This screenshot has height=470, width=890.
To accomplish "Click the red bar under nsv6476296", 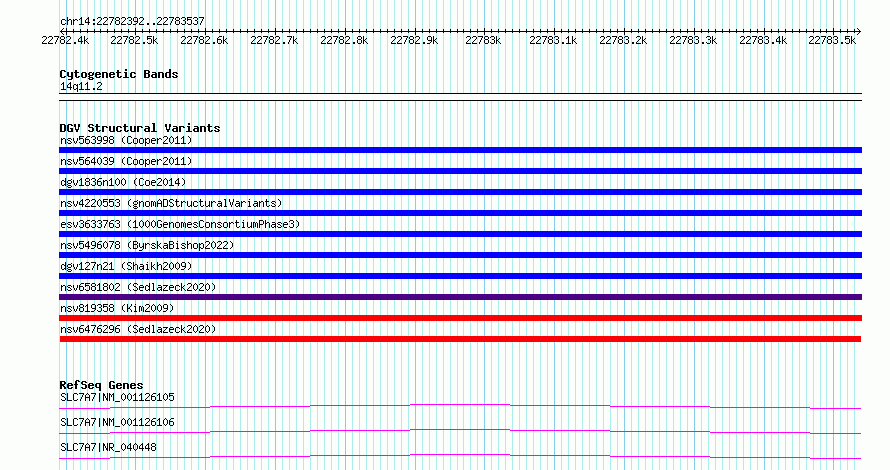I will [x=460, y=339].
